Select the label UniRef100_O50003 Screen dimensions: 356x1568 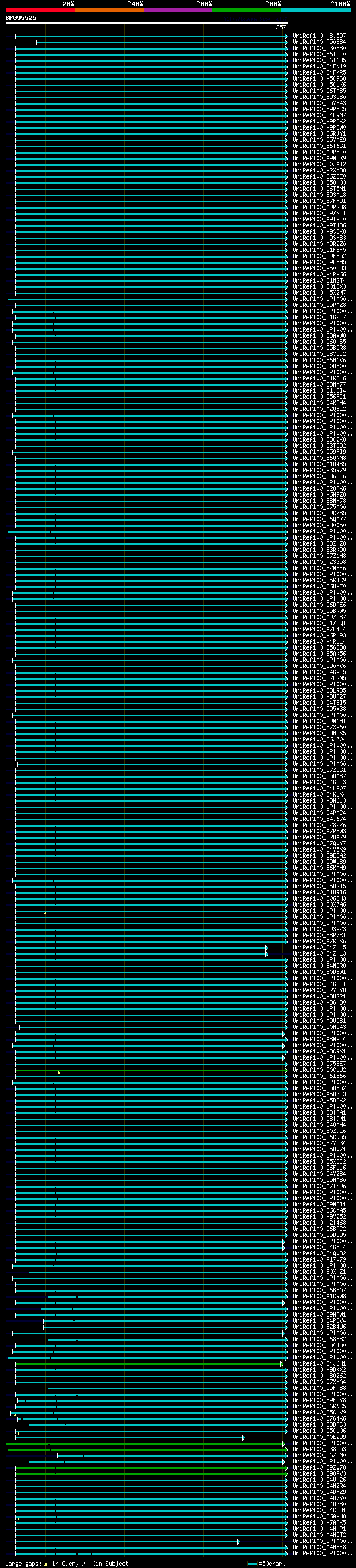tap(319, 182)
